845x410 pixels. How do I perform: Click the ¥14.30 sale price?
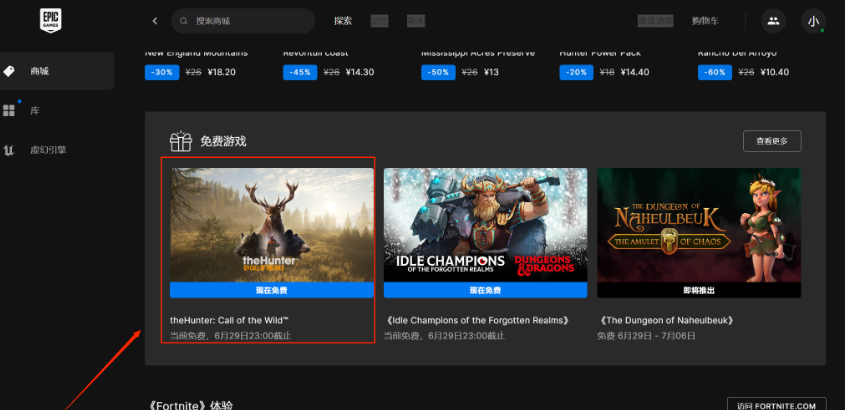(x=359, y=72)
